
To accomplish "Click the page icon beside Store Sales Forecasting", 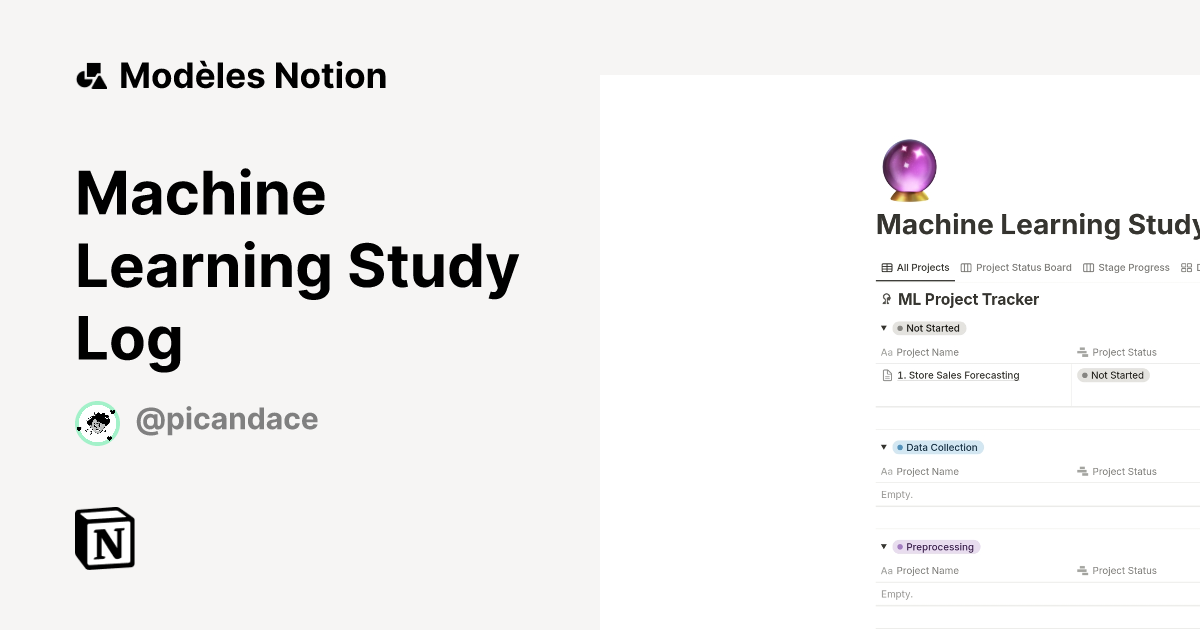I will [x=886, y=375].
